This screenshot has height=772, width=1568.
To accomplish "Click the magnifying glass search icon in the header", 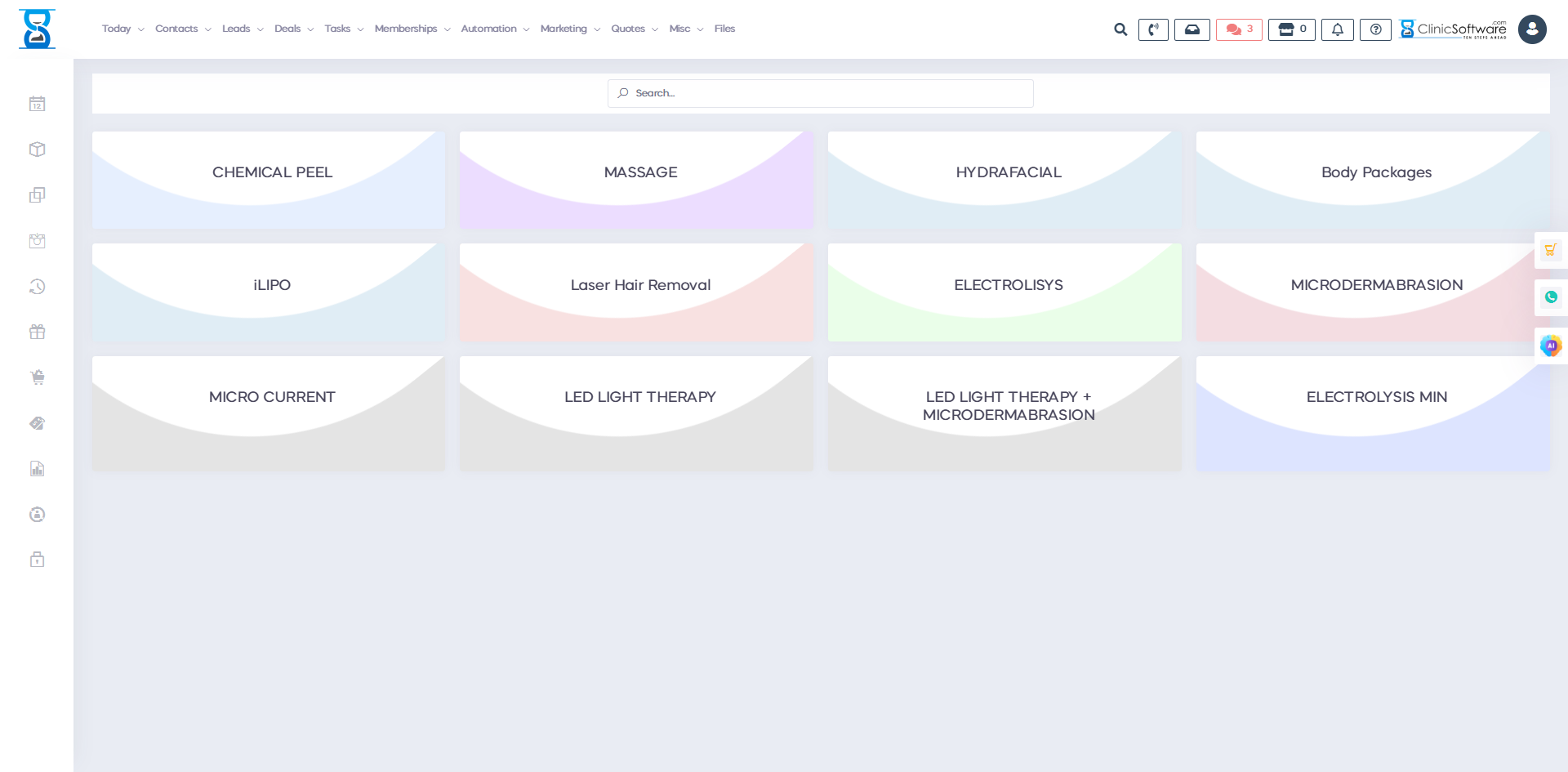I will coord(1120,29).
